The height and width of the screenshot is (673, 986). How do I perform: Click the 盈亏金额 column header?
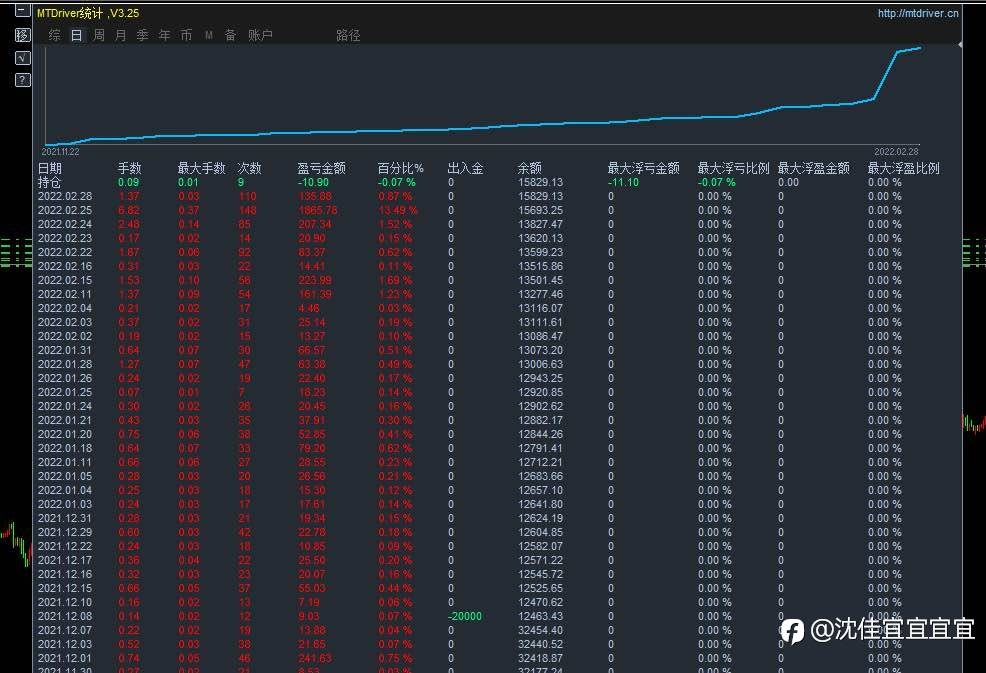[321, 168]
